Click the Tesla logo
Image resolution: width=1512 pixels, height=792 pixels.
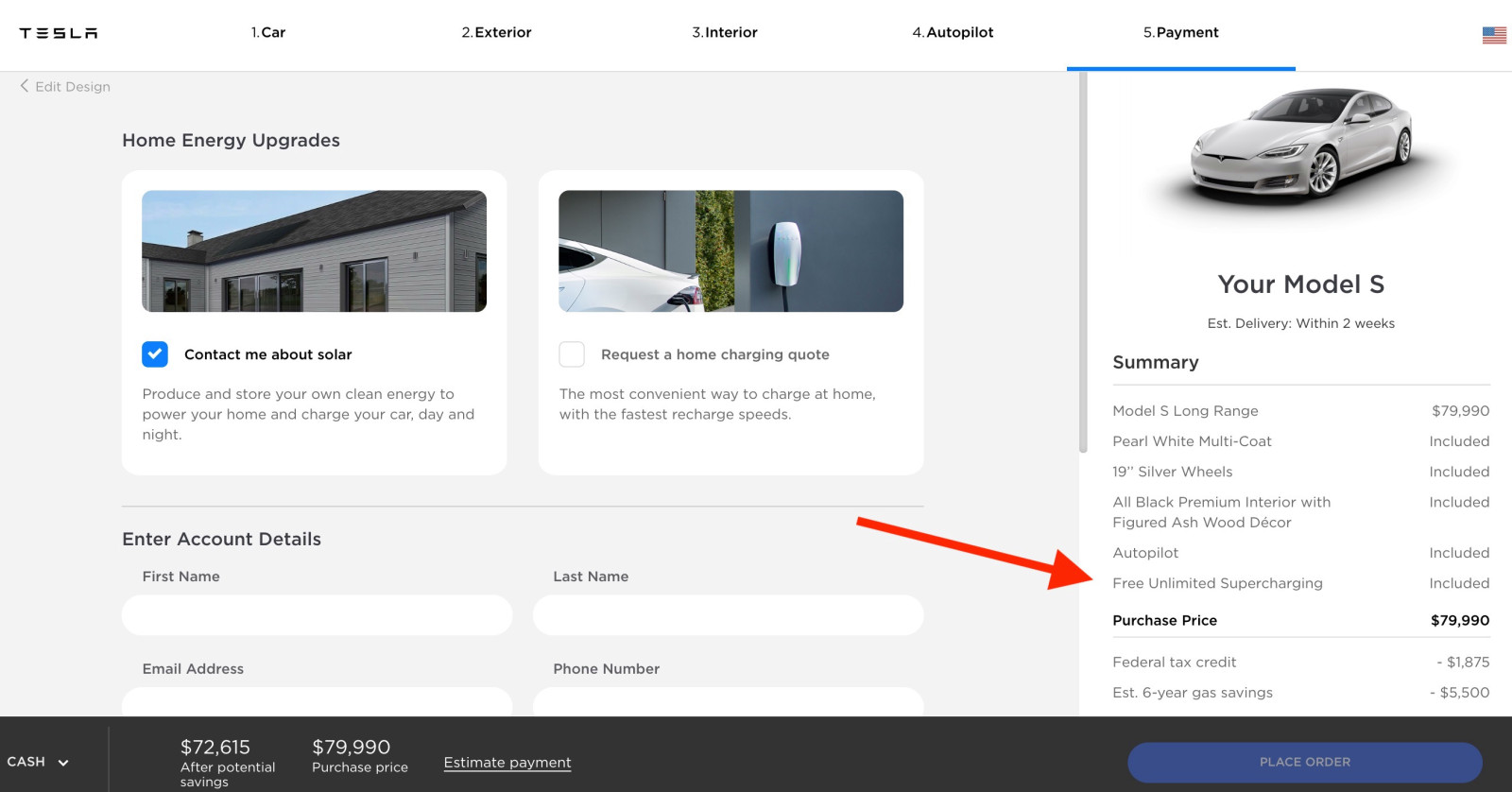tap(59, 33)
